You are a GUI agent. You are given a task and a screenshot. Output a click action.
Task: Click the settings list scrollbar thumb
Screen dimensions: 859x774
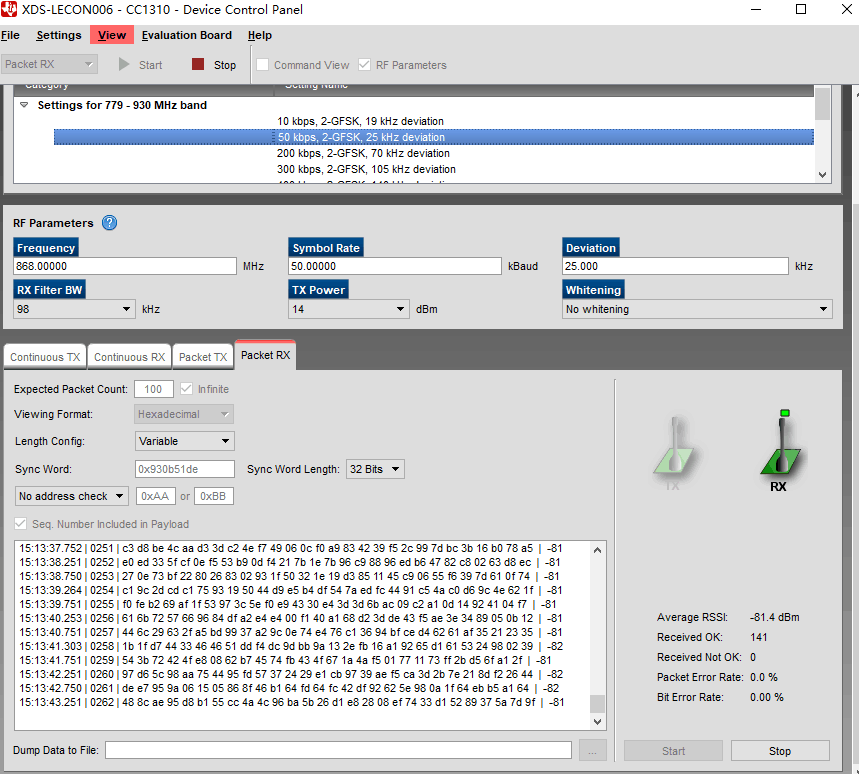tap(822, 104)
